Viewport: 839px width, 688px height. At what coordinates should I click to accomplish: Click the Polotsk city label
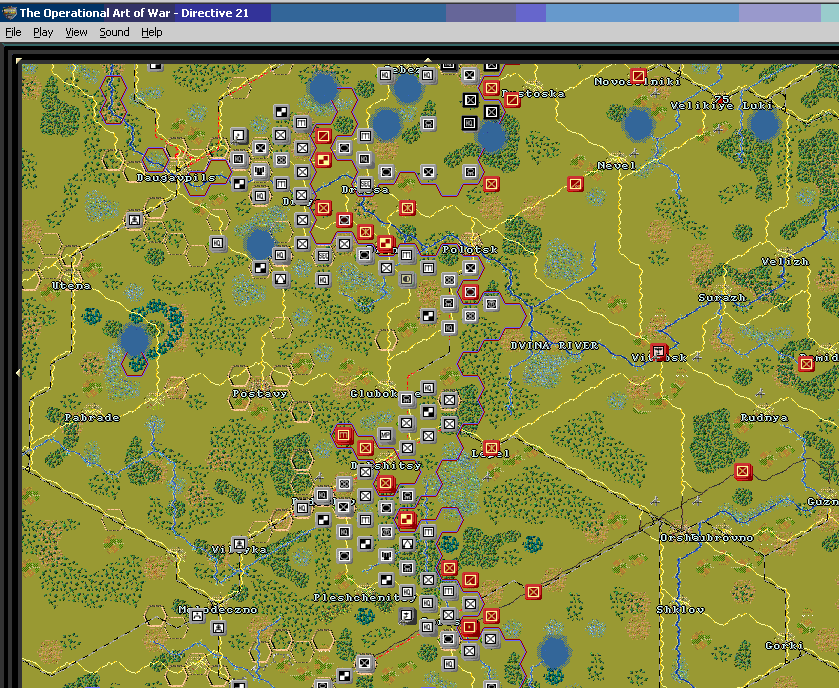tap(470, 249)
